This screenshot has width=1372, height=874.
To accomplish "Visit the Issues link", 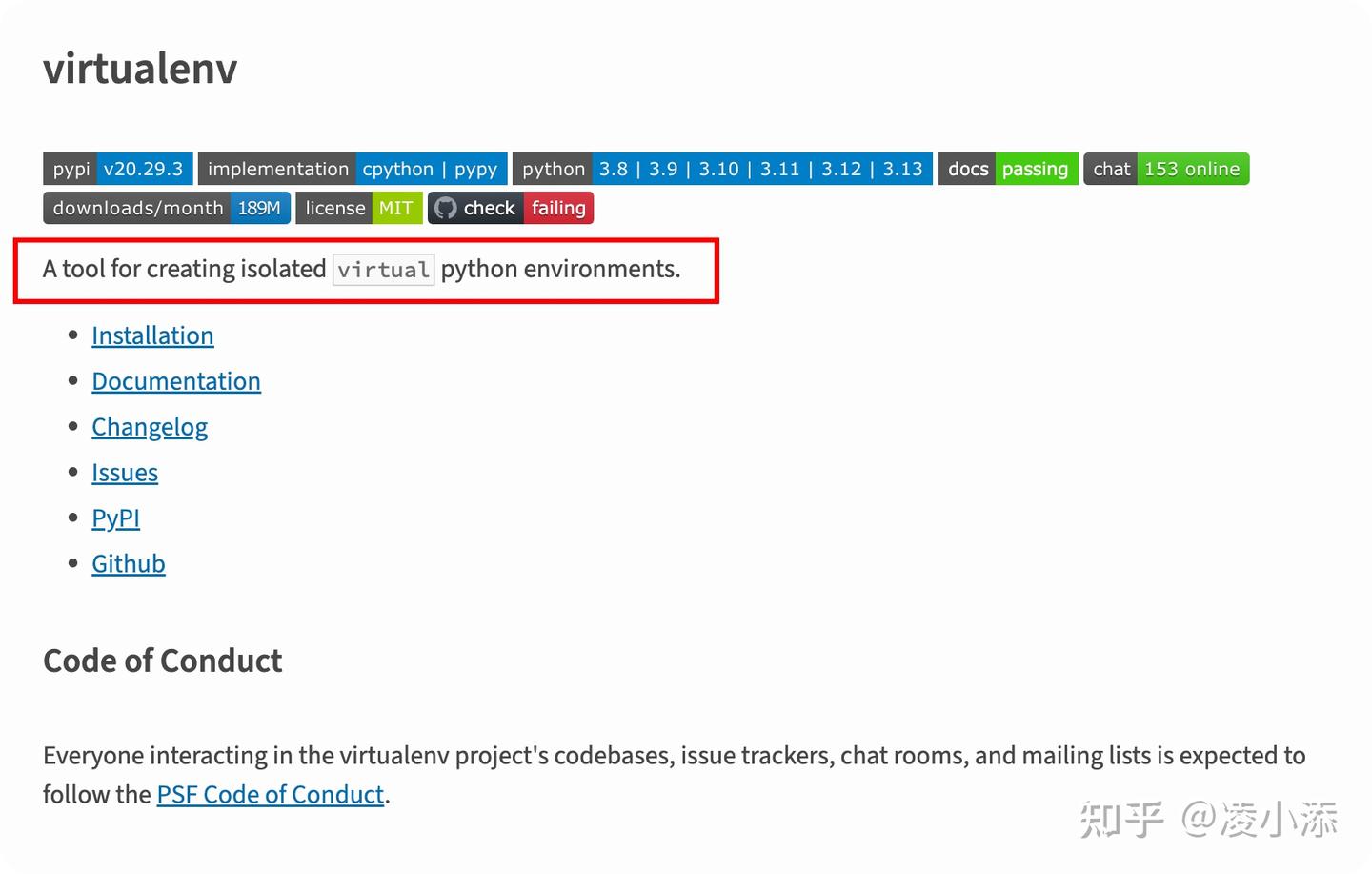I will (125, 473).
